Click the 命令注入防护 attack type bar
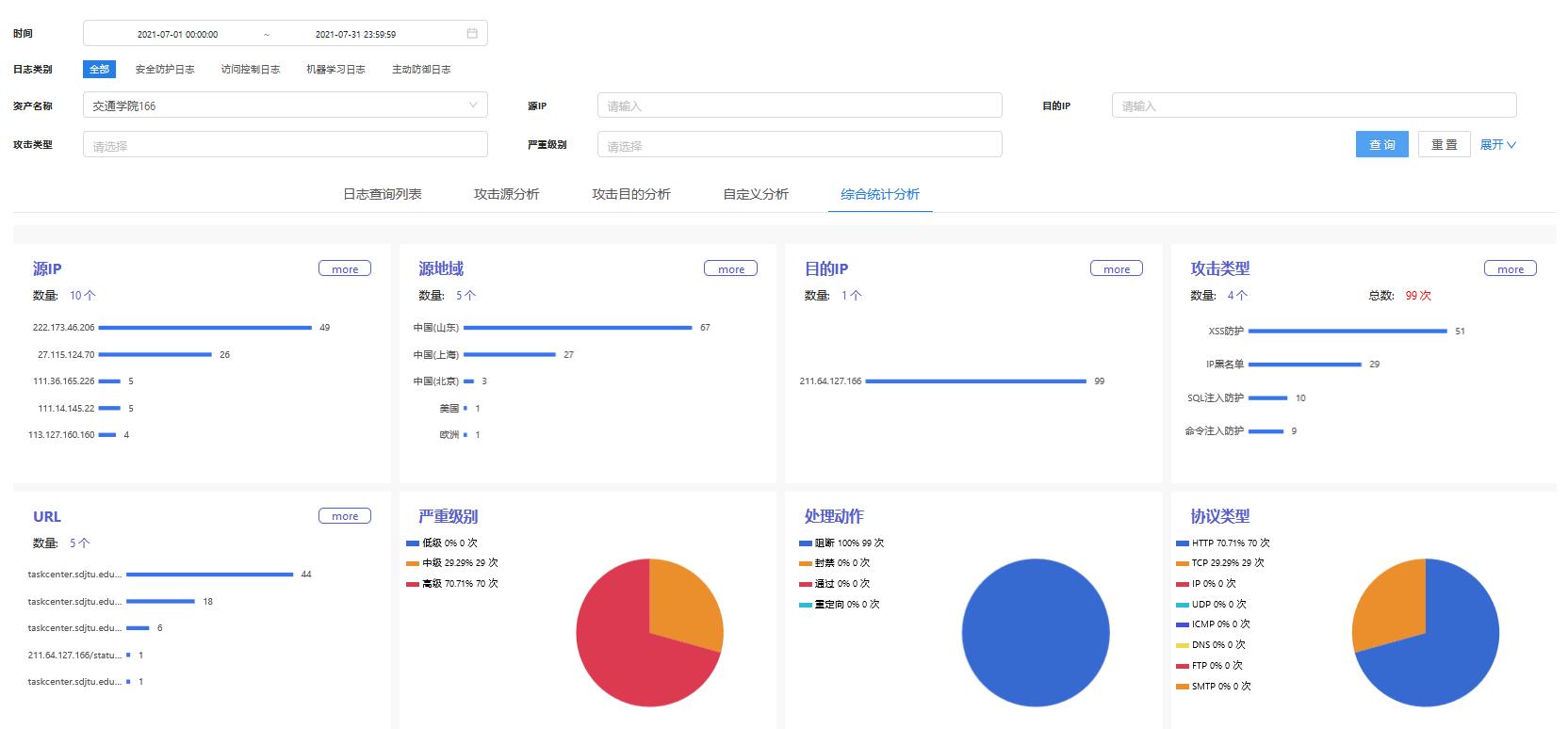This screenshot has width=1568, height=729. [x=1266, y=431]
